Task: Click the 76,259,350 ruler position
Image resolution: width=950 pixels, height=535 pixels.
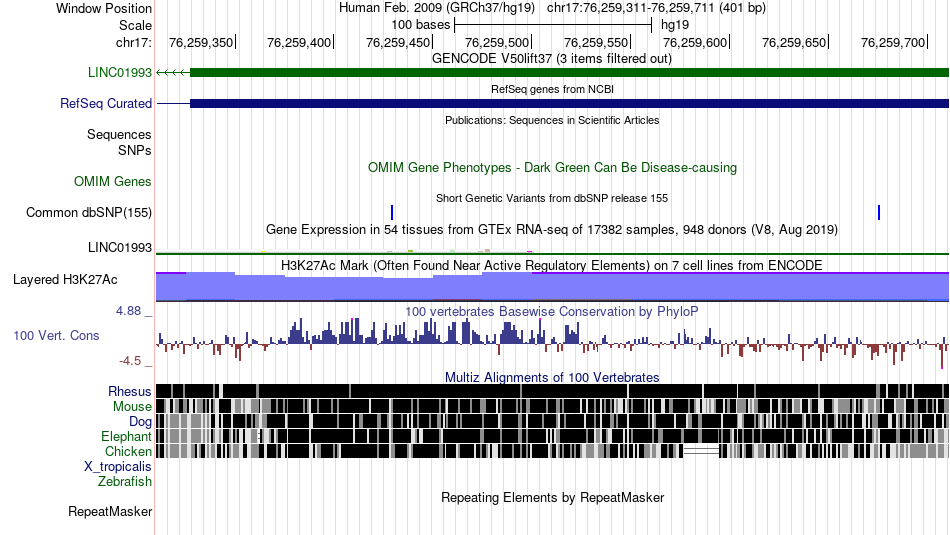Action: pyautogui.click(x=201, y=42)
